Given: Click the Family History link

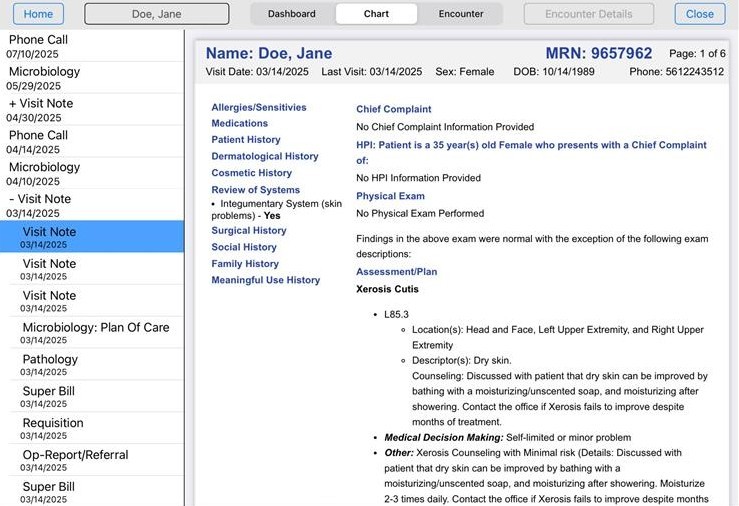Looking at the screenshot, I should pyautogui.click(x=245, y=264).
